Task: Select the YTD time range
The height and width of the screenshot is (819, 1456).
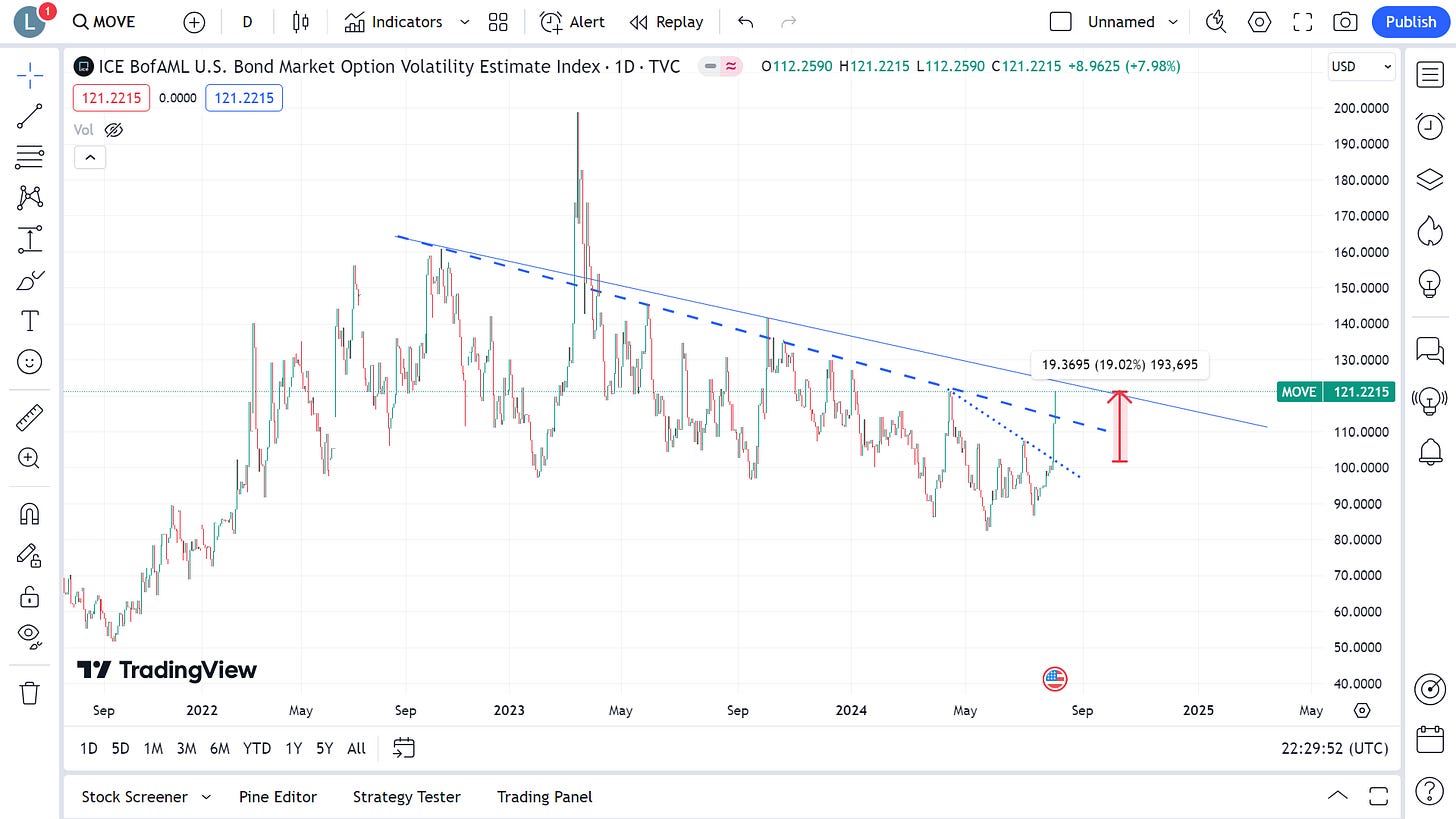Action: [257, 748]
